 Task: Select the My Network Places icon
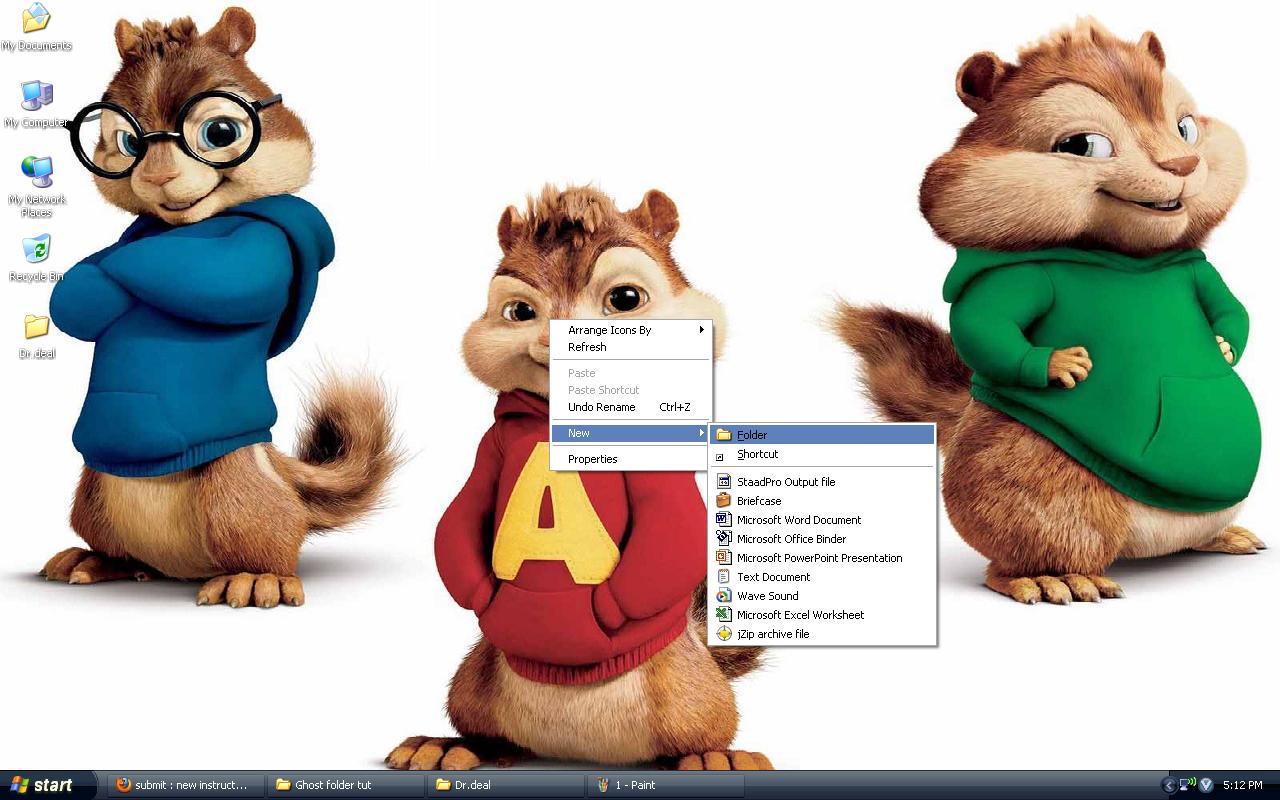click(36, 186)
